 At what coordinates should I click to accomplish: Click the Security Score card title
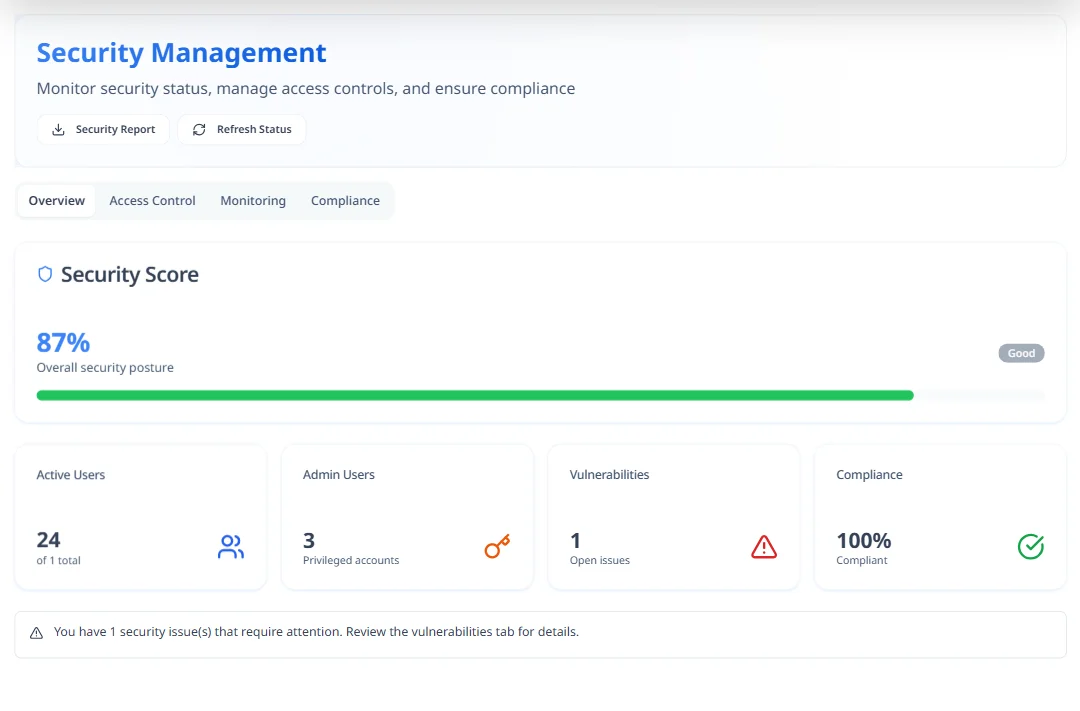tap(129, 274)
